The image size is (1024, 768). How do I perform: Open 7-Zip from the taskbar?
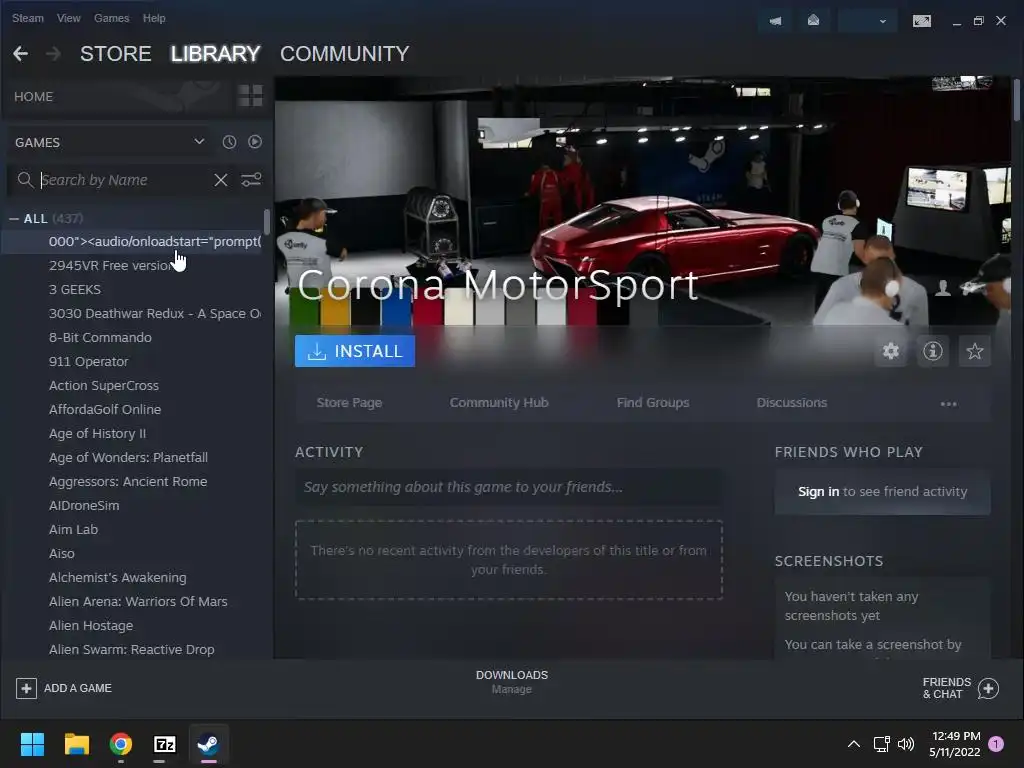pyautogui.click(x=165, y=744)
